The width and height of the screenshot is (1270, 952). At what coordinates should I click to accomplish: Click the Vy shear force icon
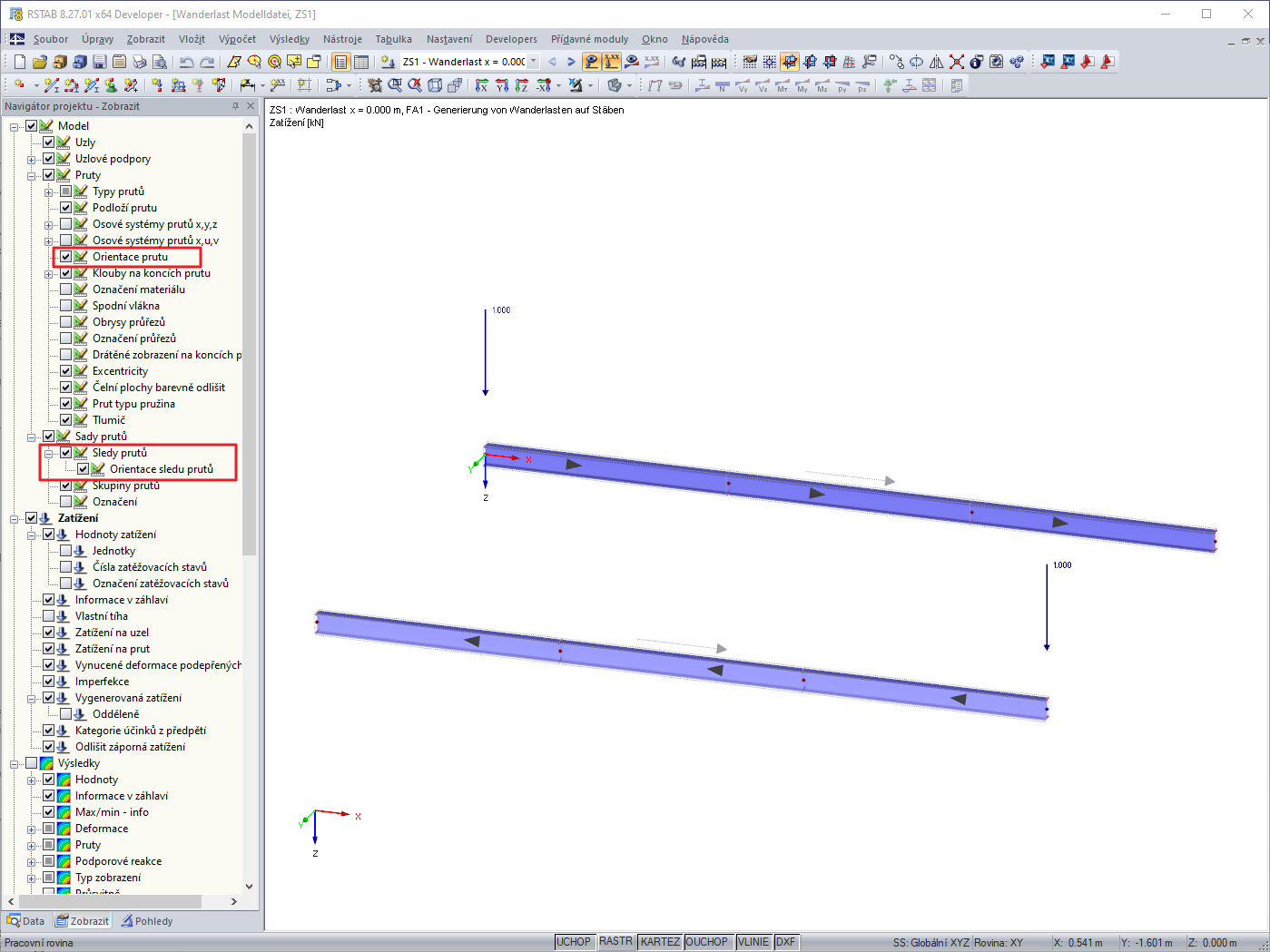tap(743, 85)
